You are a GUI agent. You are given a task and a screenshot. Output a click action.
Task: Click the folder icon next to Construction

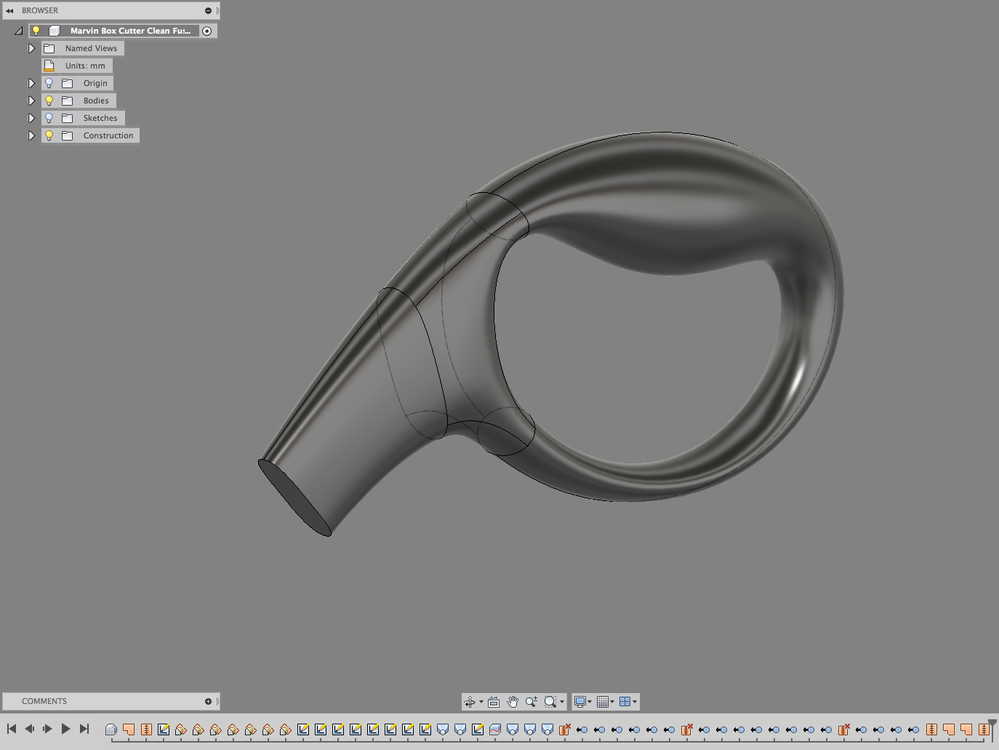coord(68,135)
